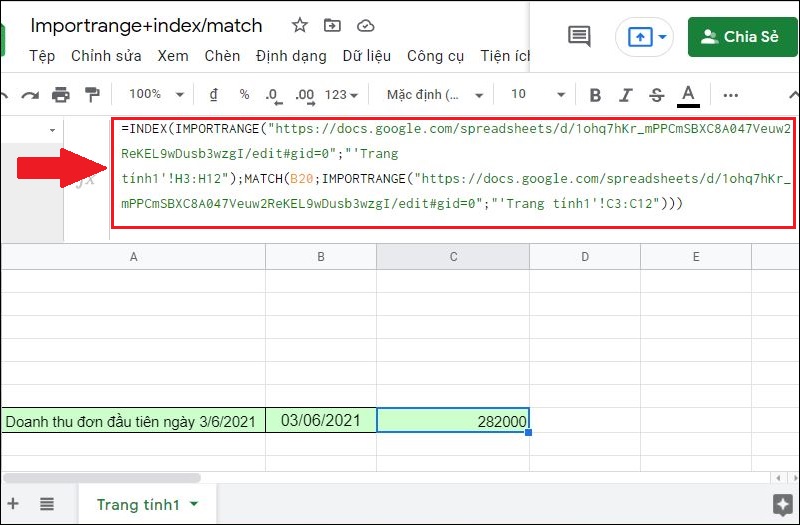Open the Mặc định font dropdown
800x525 pixels.
tap(435, 95)
